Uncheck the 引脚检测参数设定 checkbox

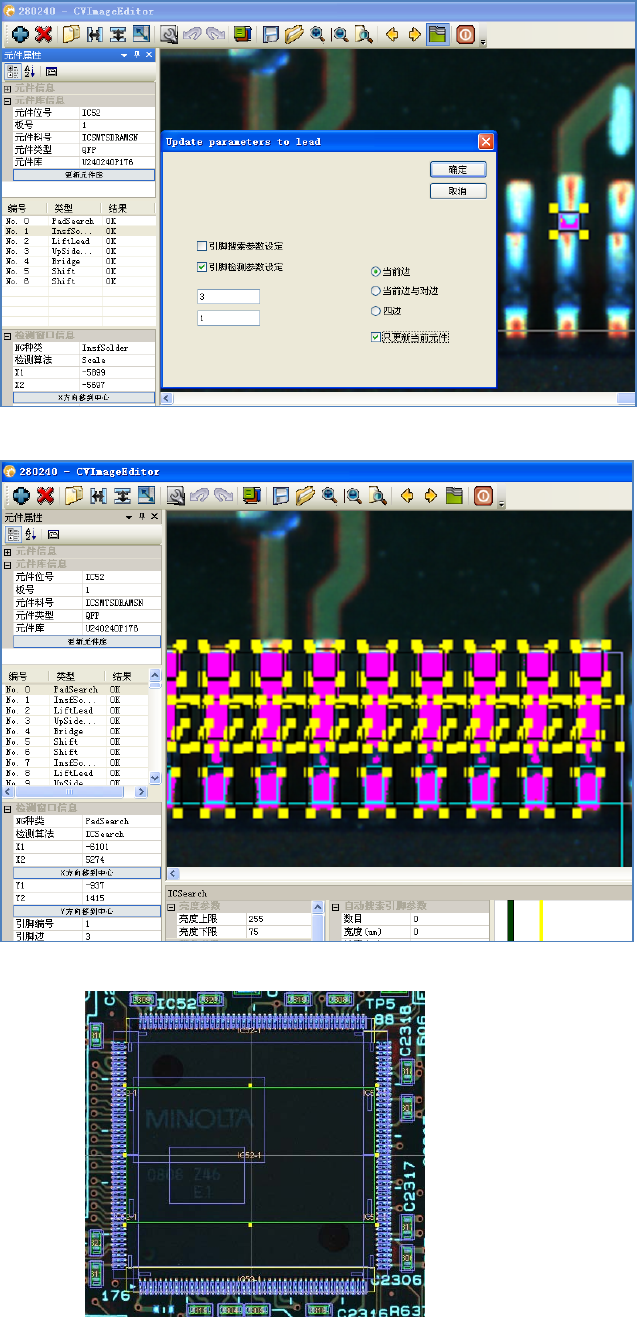point(202,267)
